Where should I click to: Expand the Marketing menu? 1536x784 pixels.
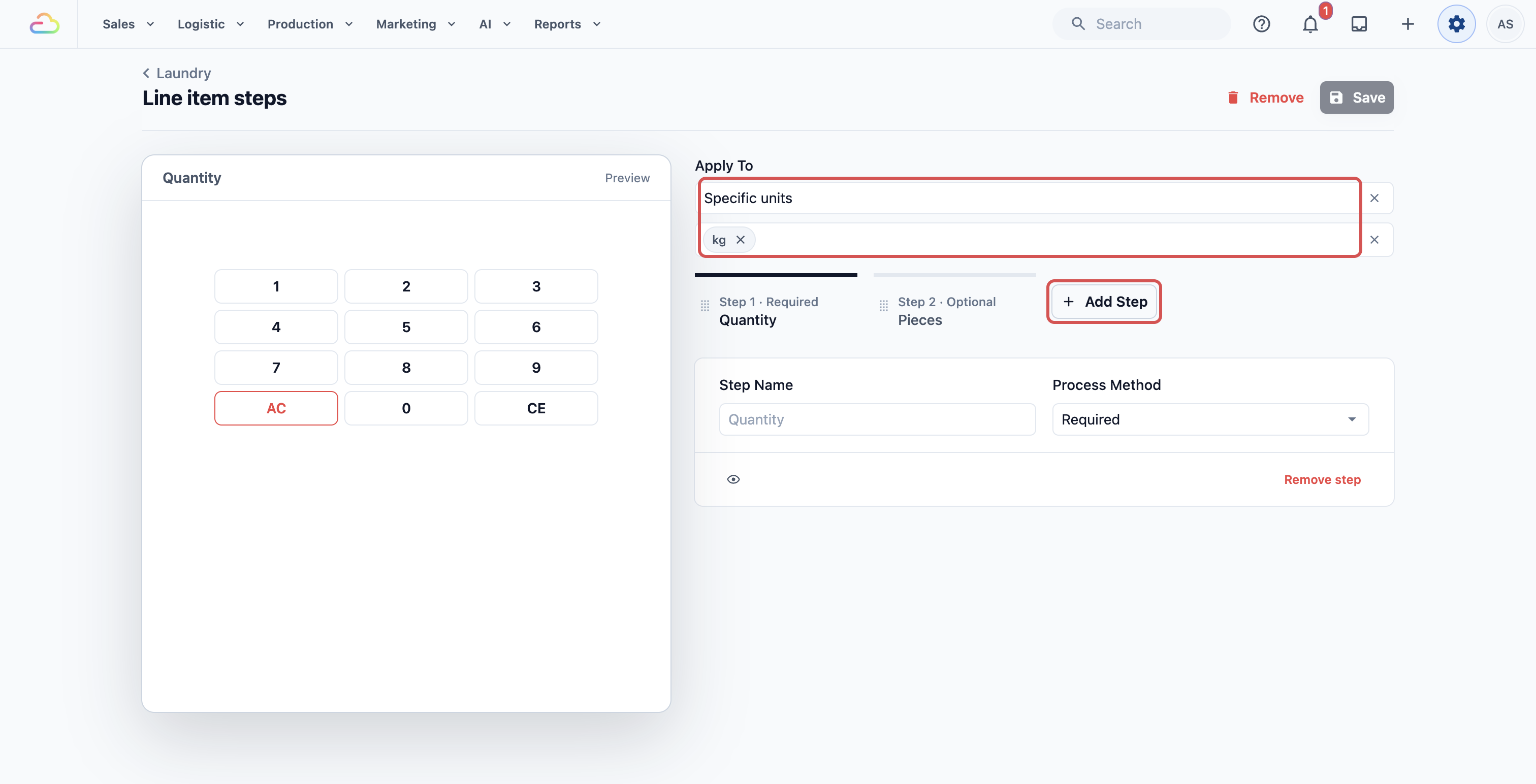tap(415, 24)
